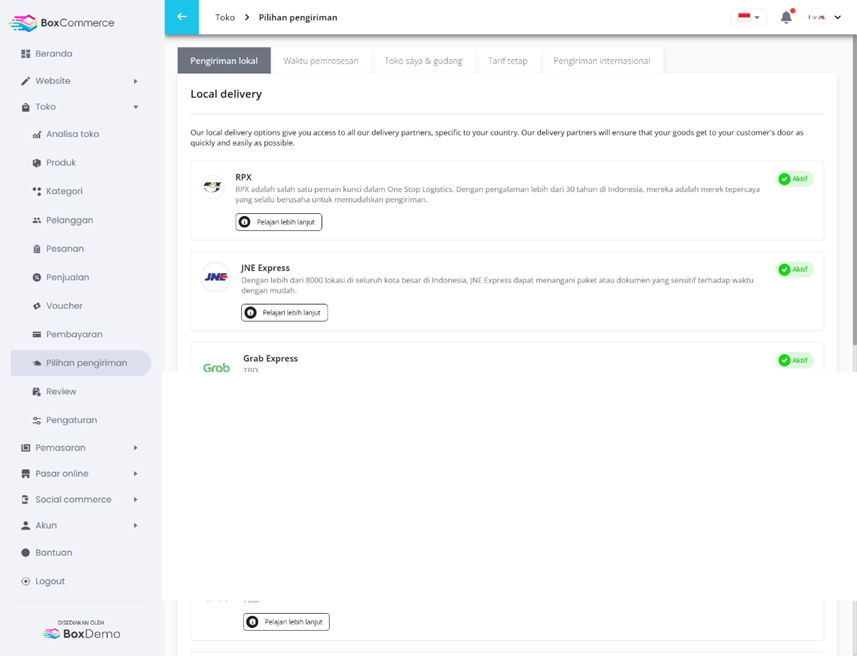Click the Social commerce icon
This screenshot has width=857, height=656.
pos(25,500)
